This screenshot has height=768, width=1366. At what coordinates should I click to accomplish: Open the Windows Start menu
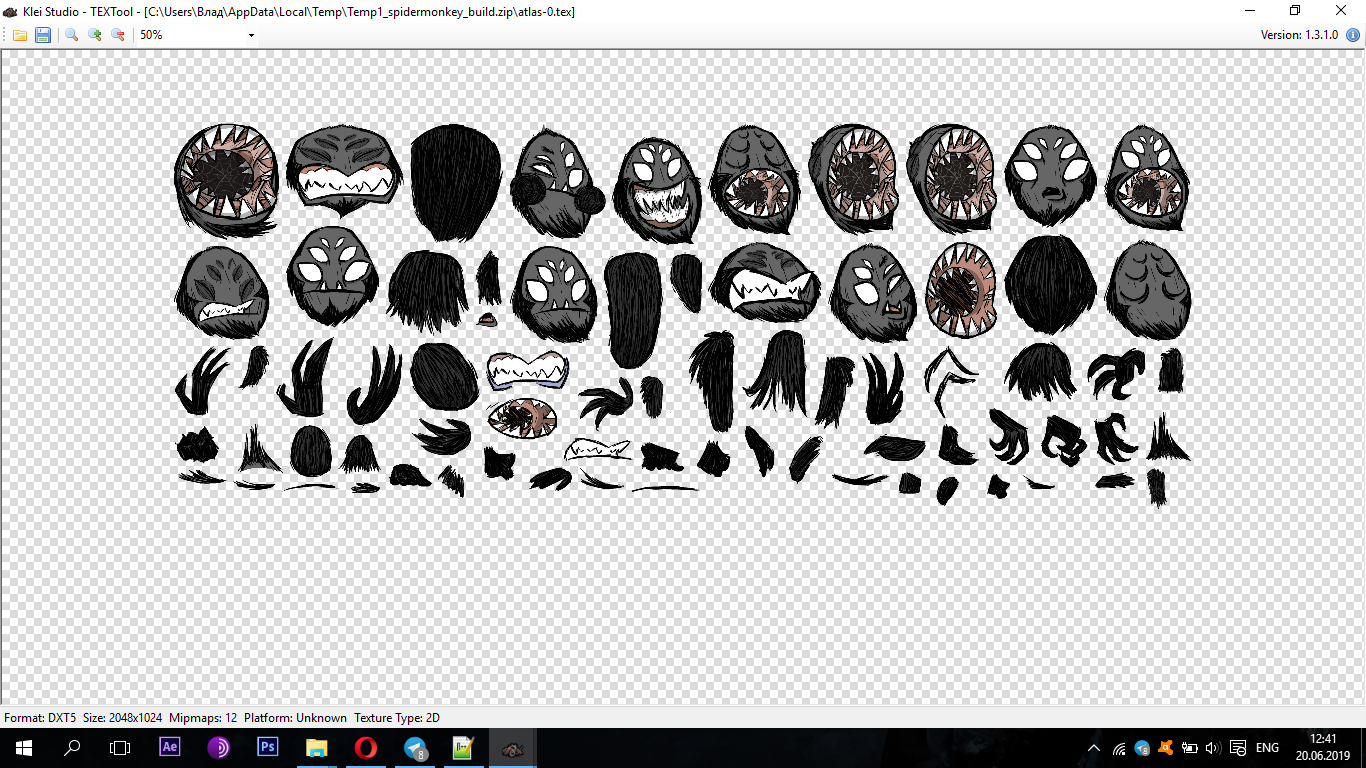pos(23,747)
